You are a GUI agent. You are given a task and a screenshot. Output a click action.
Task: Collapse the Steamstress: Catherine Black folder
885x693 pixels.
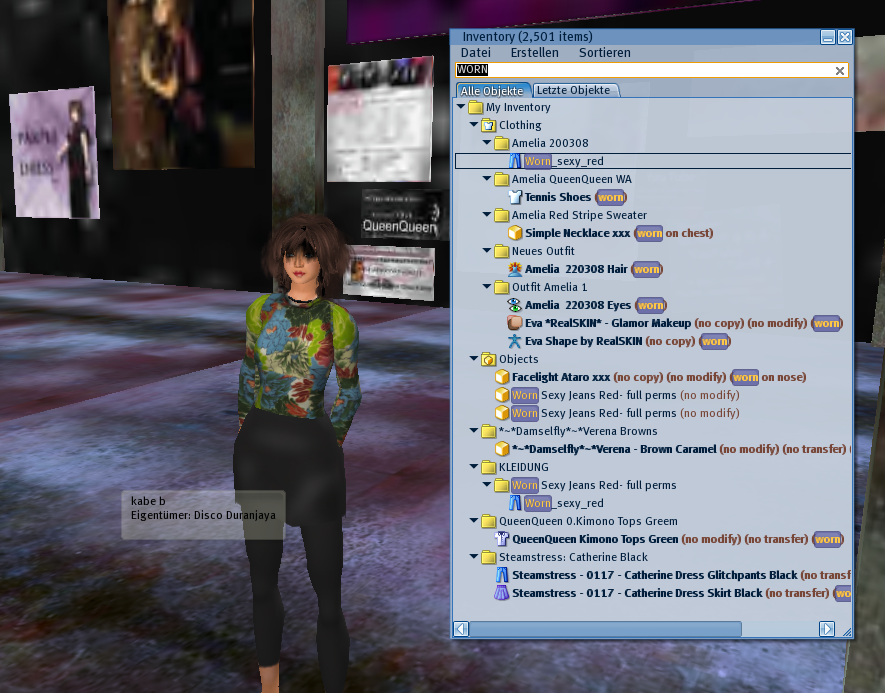(474, 556)
